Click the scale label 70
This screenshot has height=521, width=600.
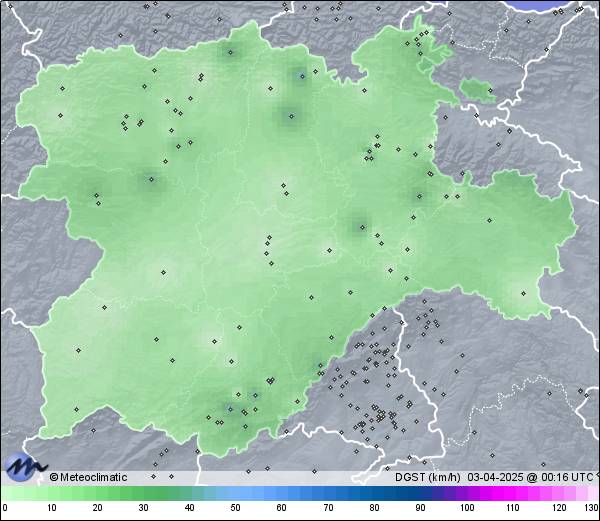pos(328,508)
